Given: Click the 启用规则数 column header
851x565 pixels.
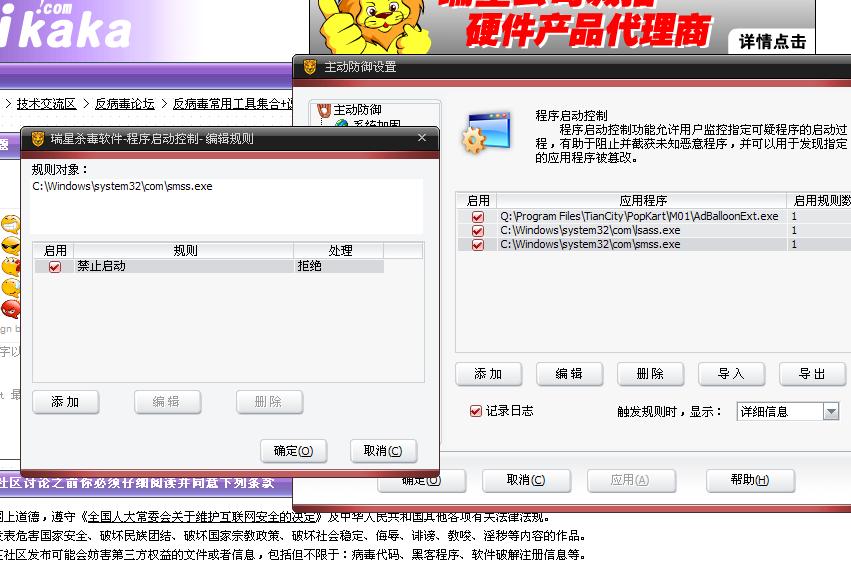Looking at the screenshot, I should coord(820,201).
